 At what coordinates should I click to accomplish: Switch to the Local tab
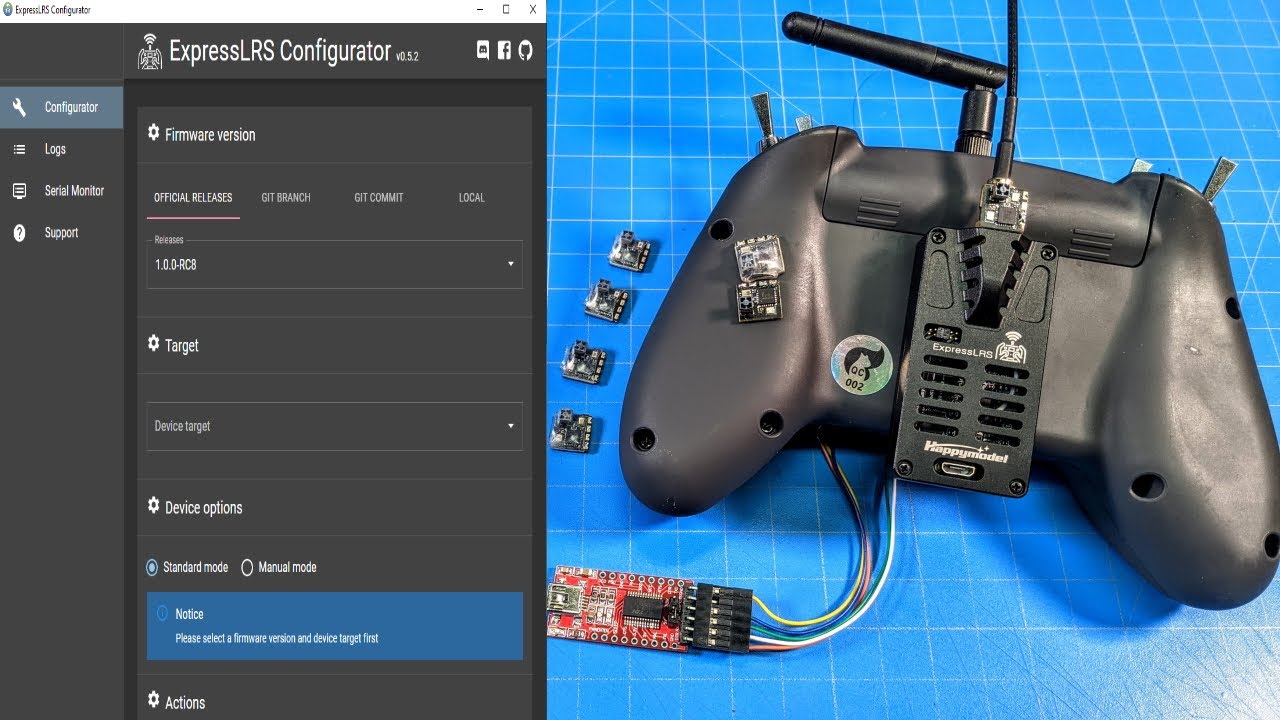click(x=472, y=198)
